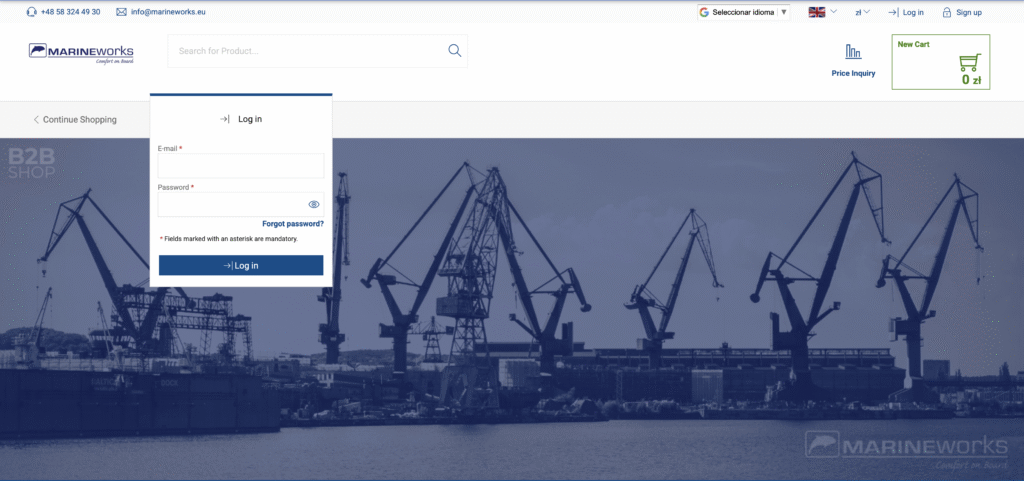Open Google Seleccionar idioma dropdown
Image resolution: width=1024 pixels, height=481 pixels.
pyautogui.click(x=744, y=12)
